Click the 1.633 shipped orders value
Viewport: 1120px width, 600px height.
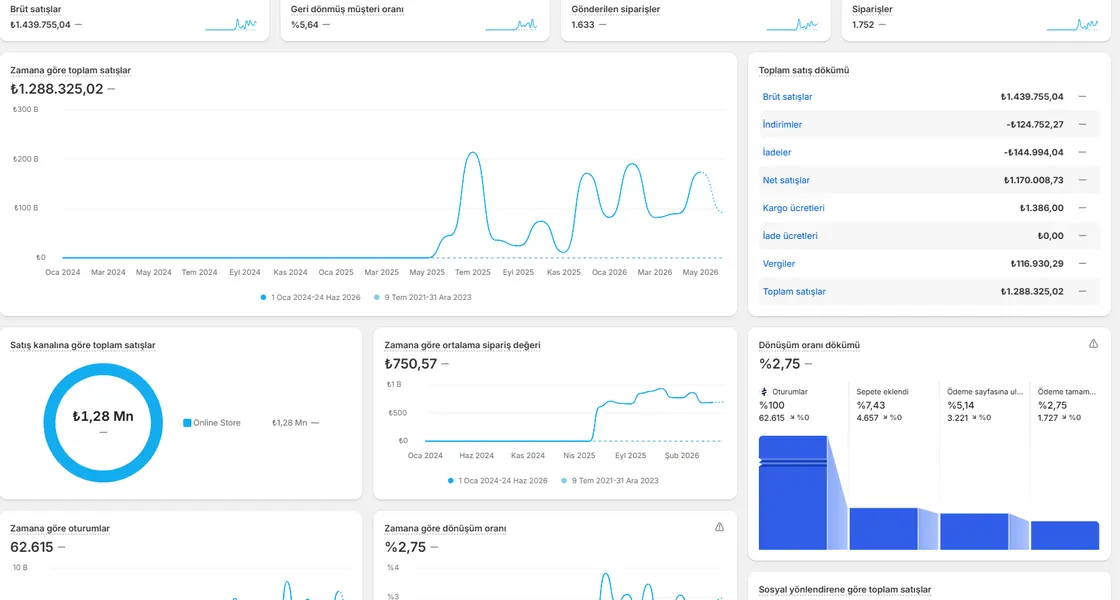pyautogui.click(x=583, y=25)
